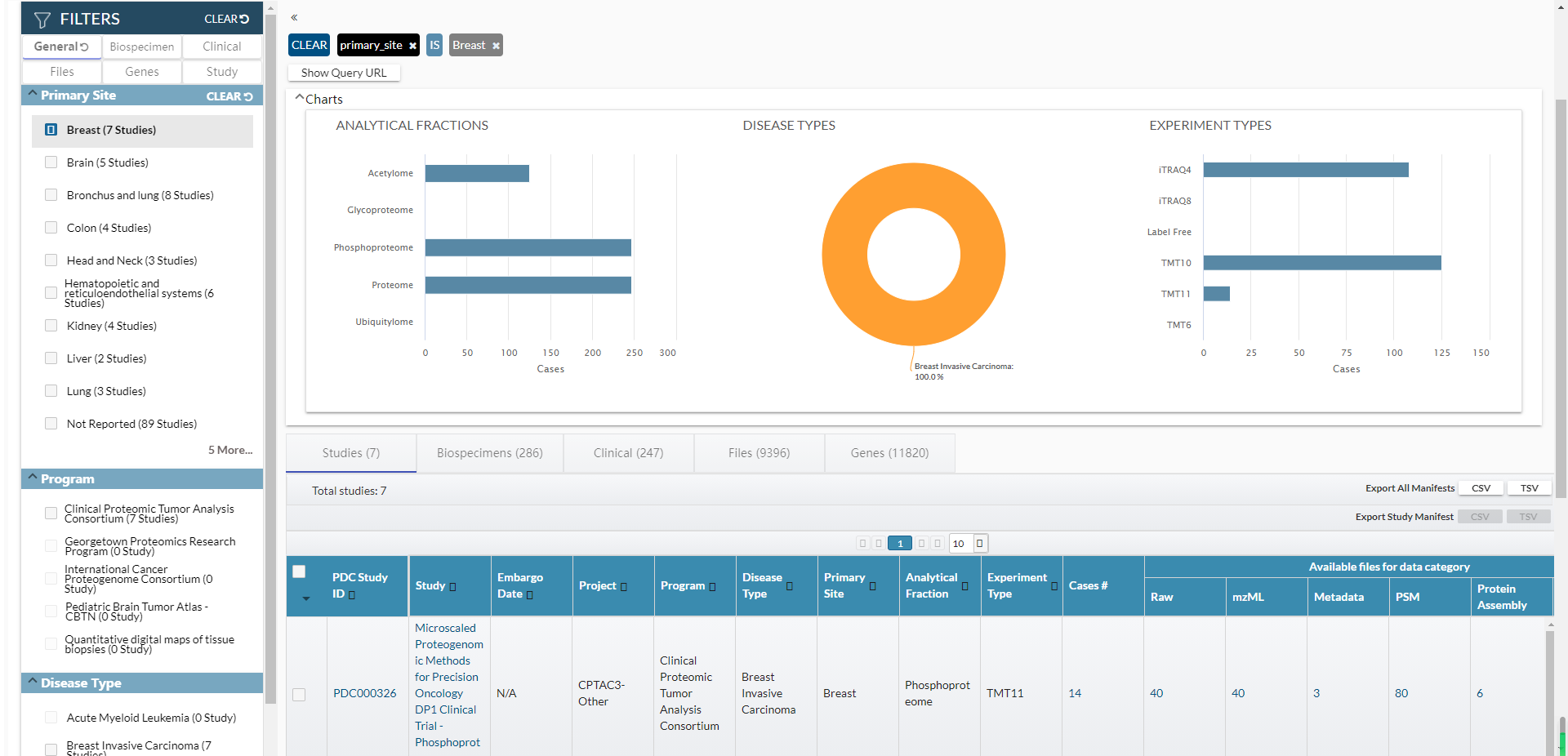
Task: Open the Clinical filter tab in sidebar
Action: pos(221,47)
